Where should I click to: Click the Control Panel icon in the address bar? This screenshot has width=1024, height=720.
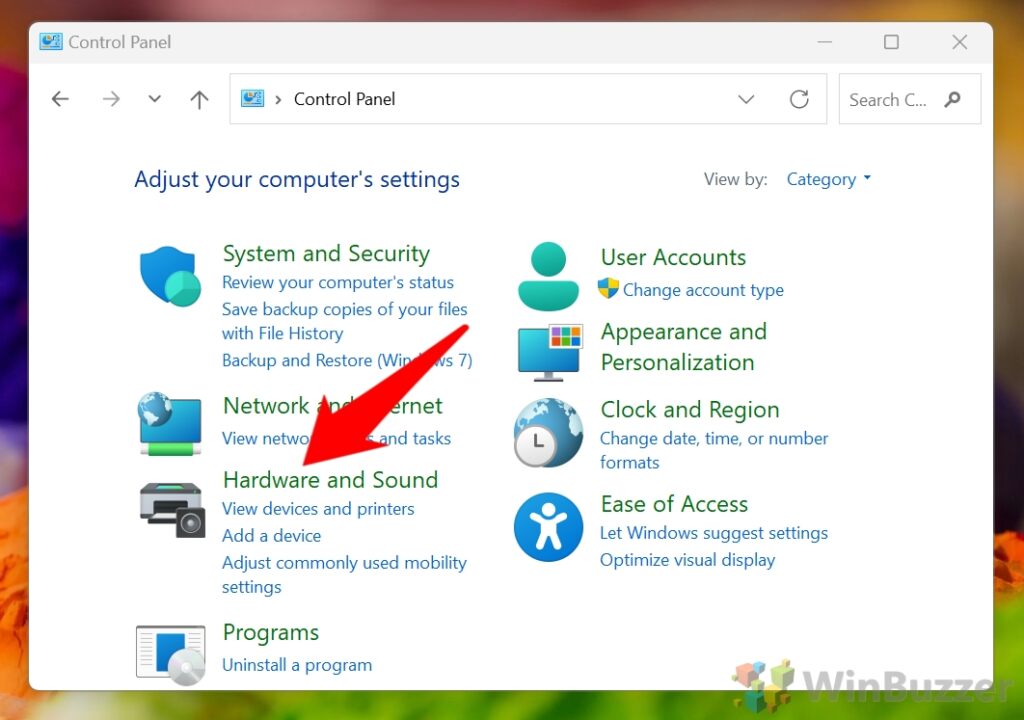click(x=252, y=98)
